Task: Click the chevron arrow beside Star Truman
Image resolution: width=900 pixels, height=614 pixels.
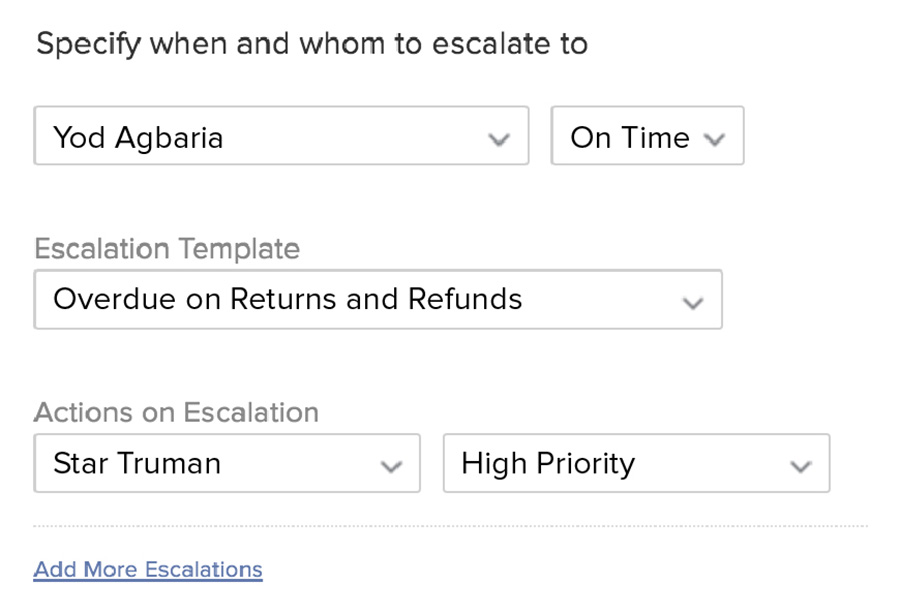Action: tap(391, 466)
